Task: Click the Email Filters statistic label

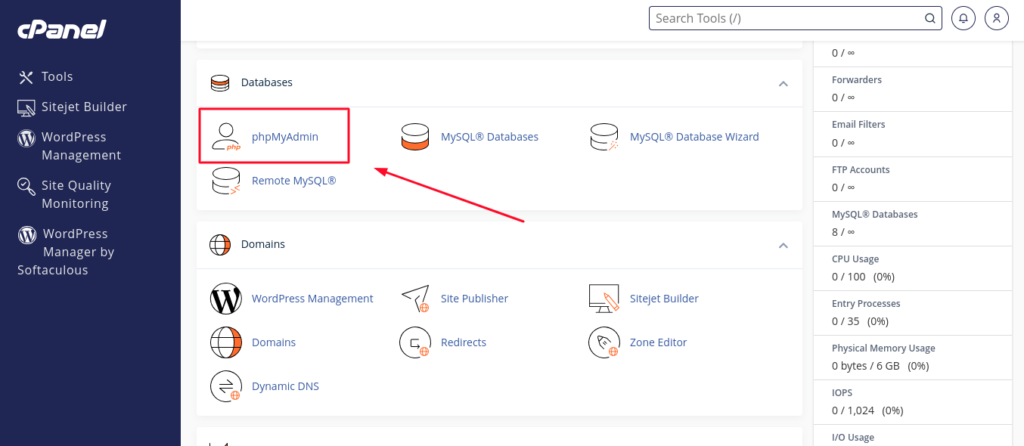Action: click(858, 124)
